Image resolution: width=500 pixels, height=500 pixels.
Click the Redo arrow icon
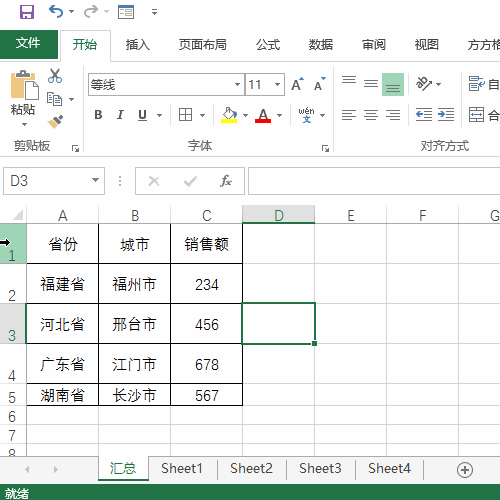(x=91, y=12)
